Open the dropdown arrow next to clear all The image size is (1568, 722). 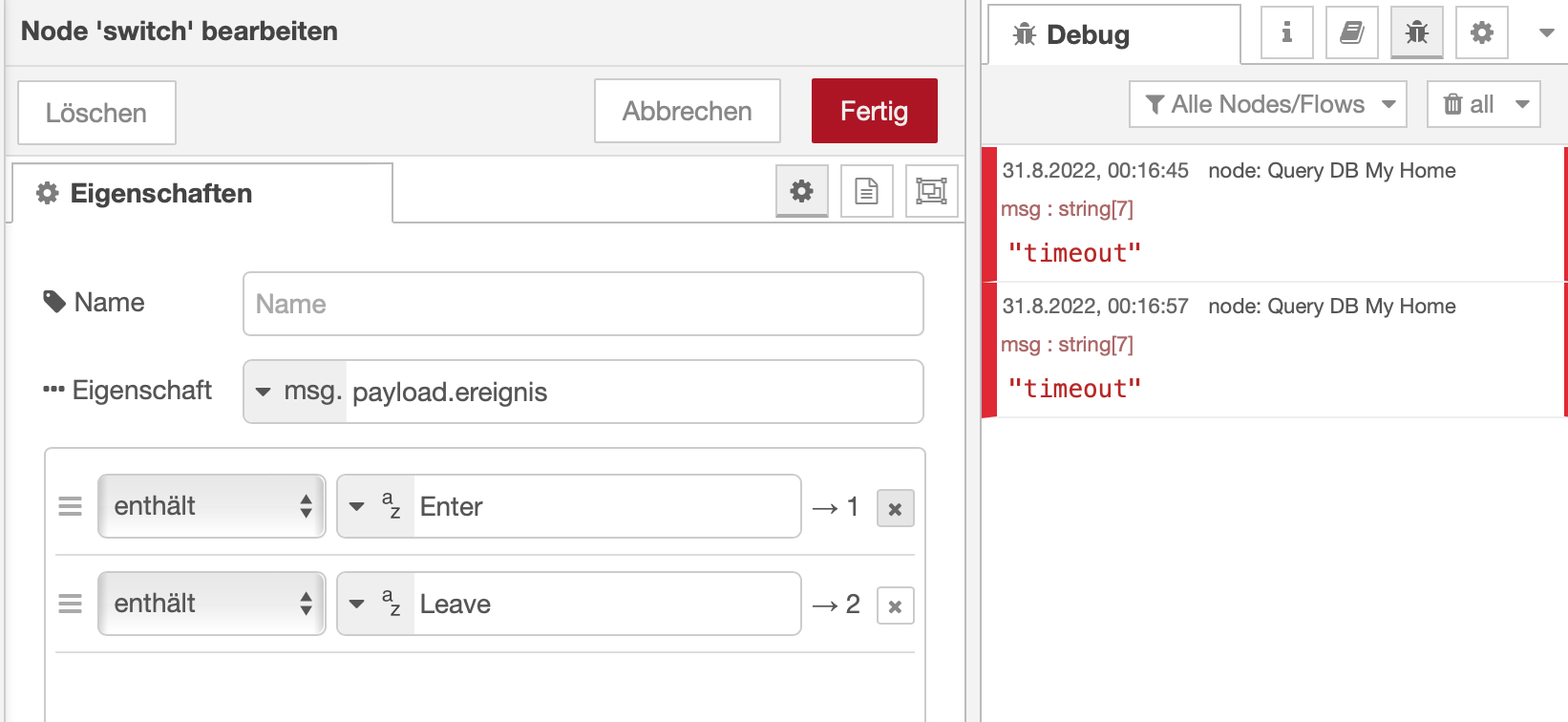click(x=1522, y=104)
